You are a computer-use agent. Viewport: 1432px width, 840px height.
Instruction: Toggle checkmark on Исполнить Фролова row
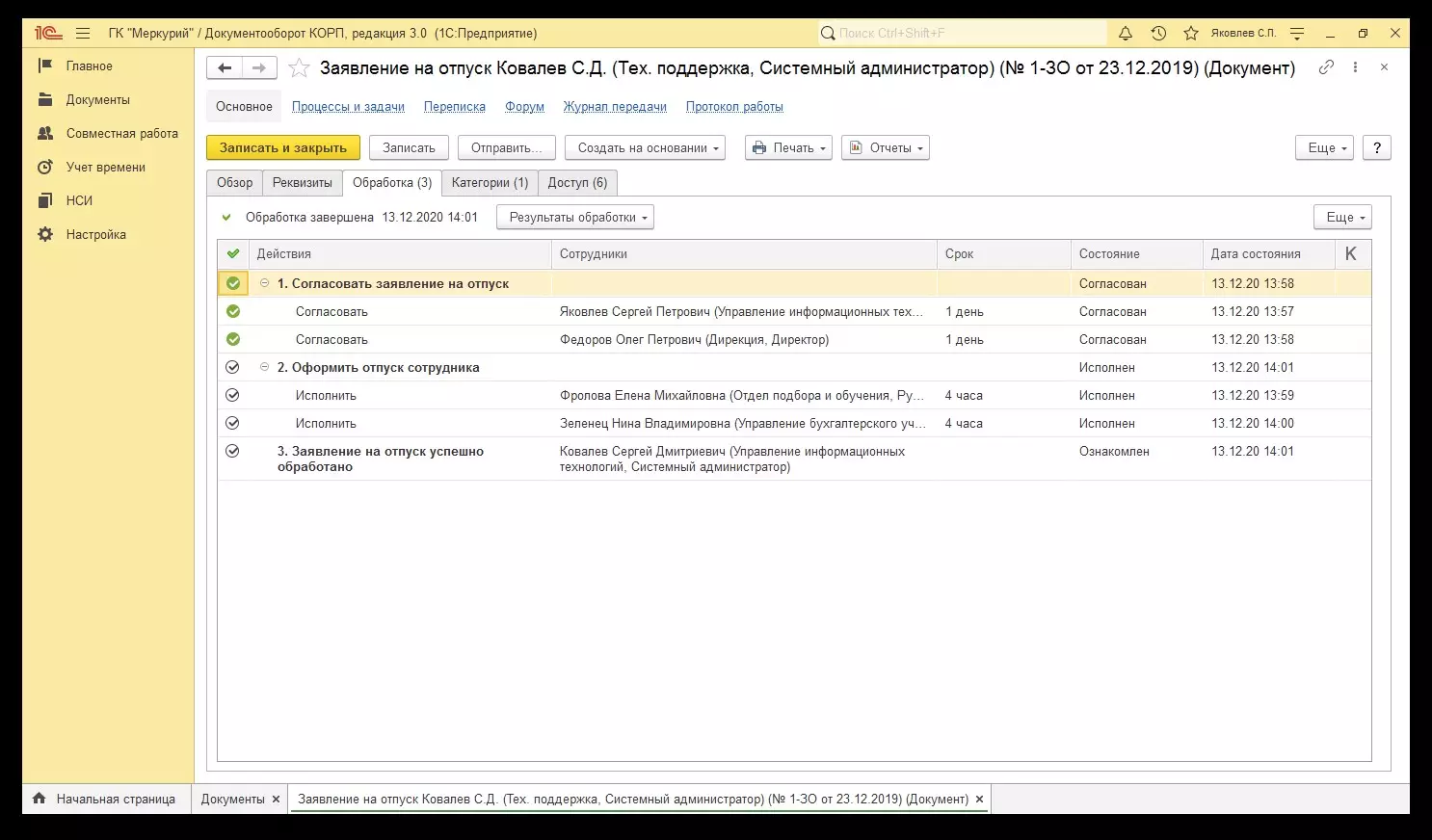pos(232,396)
